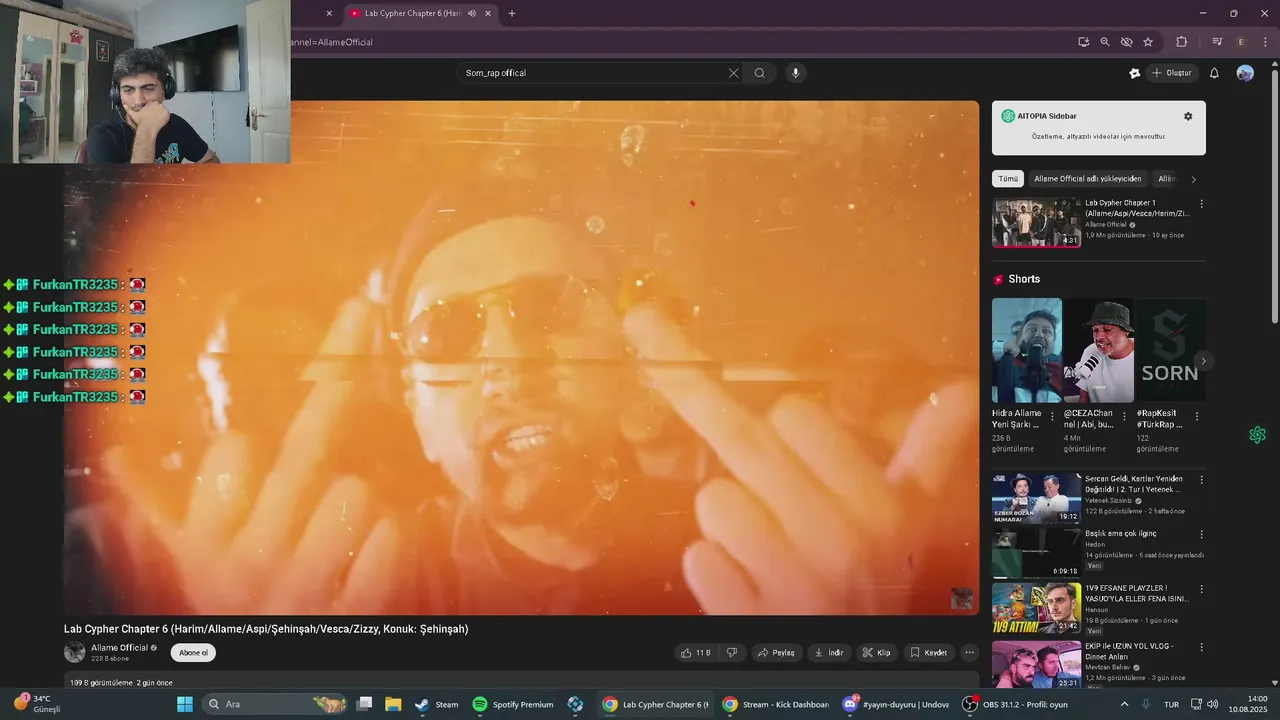Mute the tab using the tab's speaker icon

pyautogui.click(x=472, y=13)
